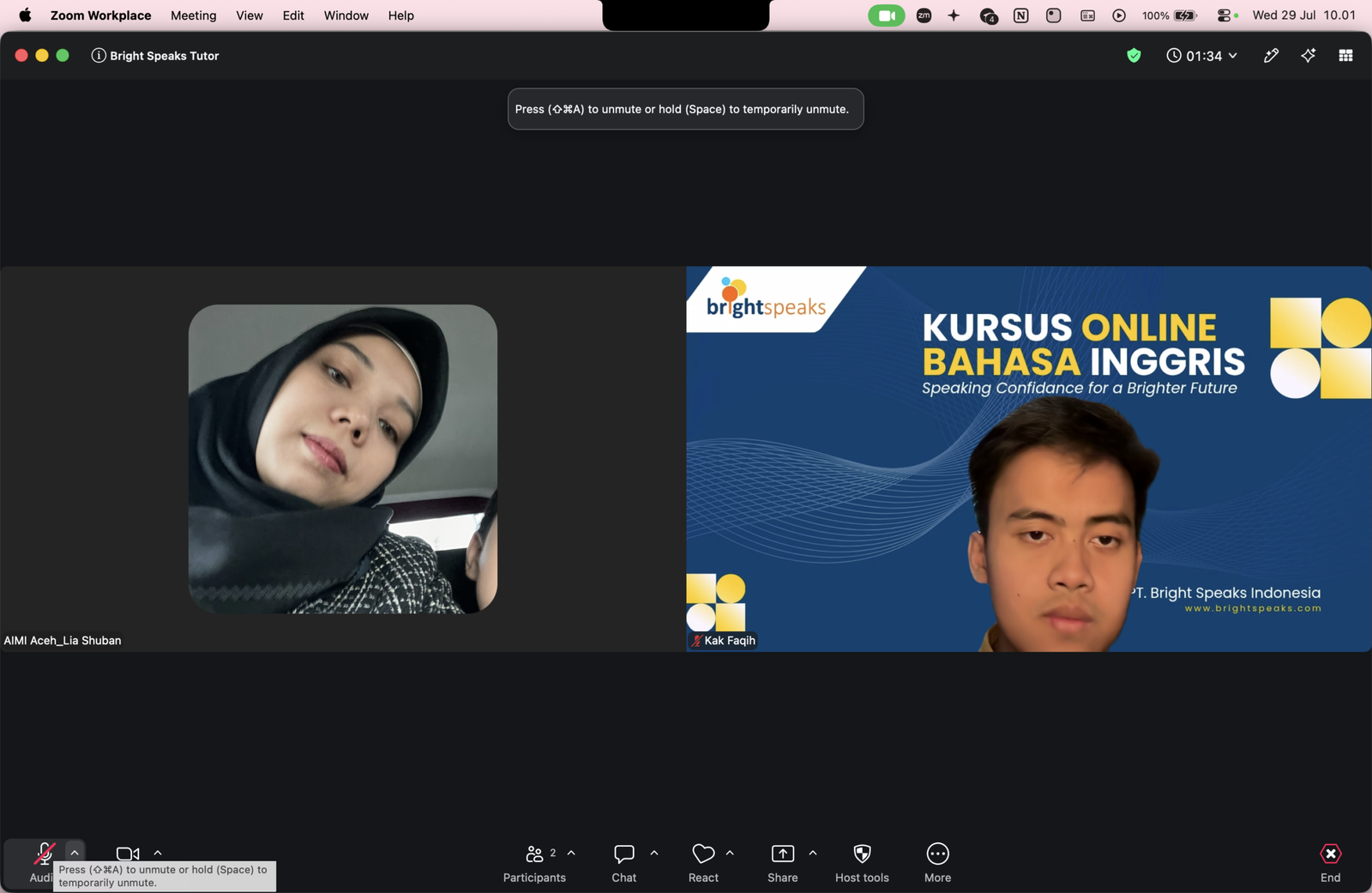
Task: Open the Help menu
Action: (400, 15)
